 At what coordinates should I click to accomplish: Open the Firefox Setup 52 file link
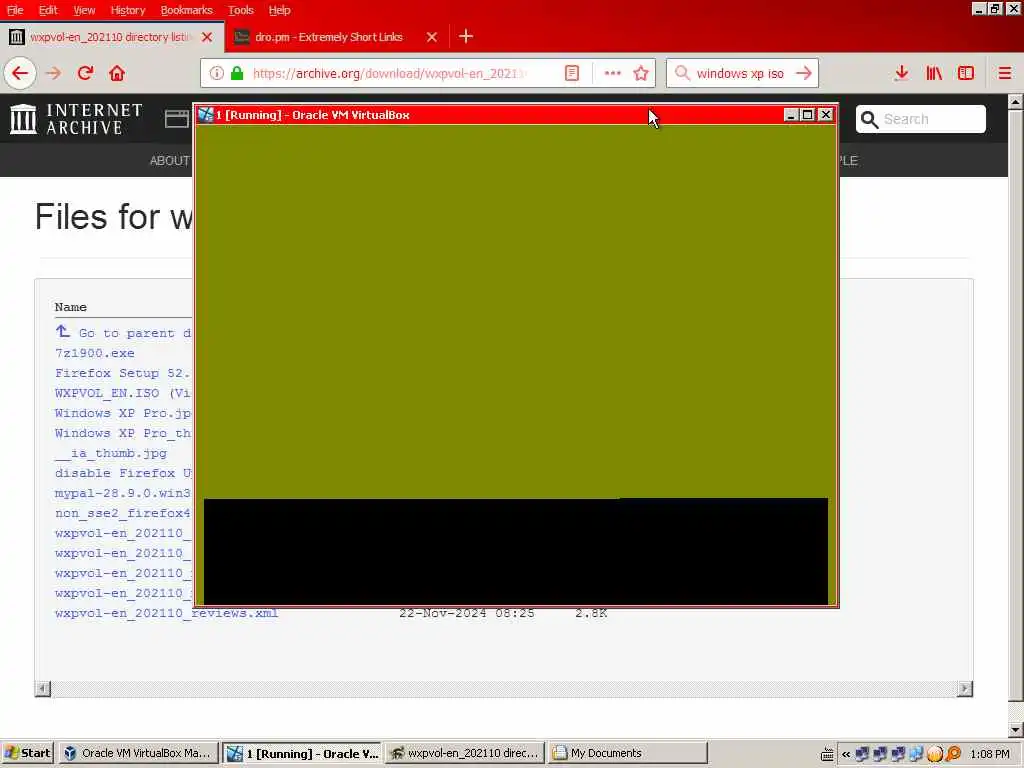tap(122, 373)
